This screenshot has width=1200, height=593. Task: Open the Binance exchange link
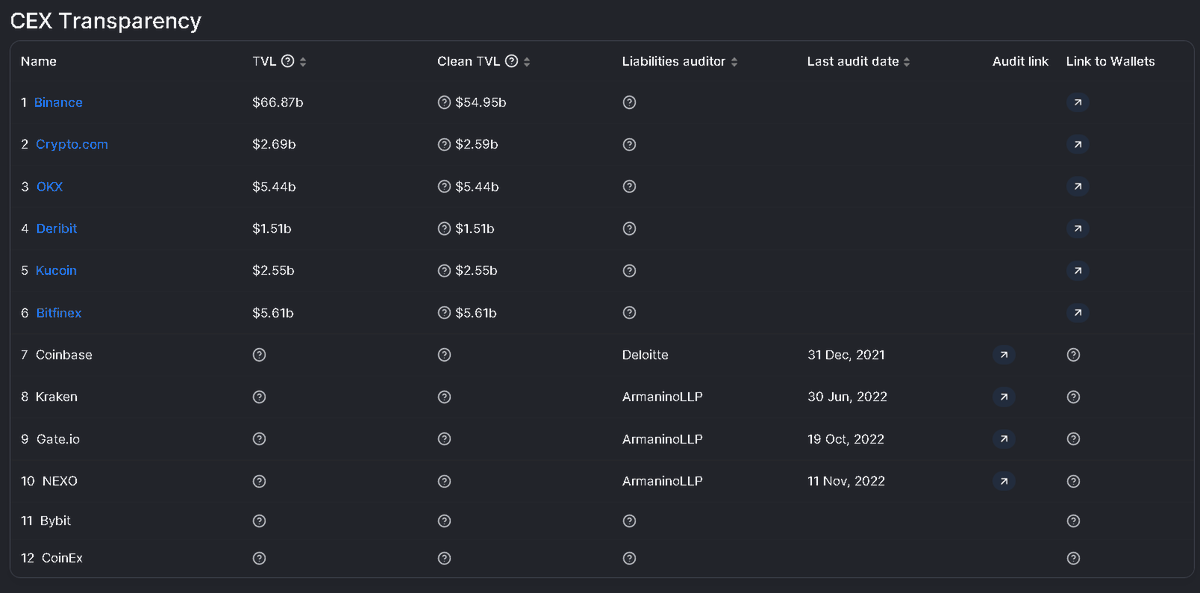58,102
